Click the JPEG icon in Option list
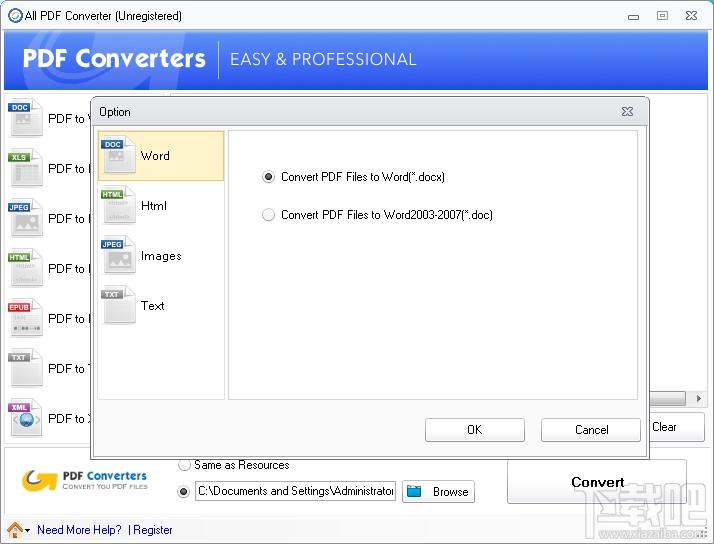714x544 pixels. (x=118, y=255)
